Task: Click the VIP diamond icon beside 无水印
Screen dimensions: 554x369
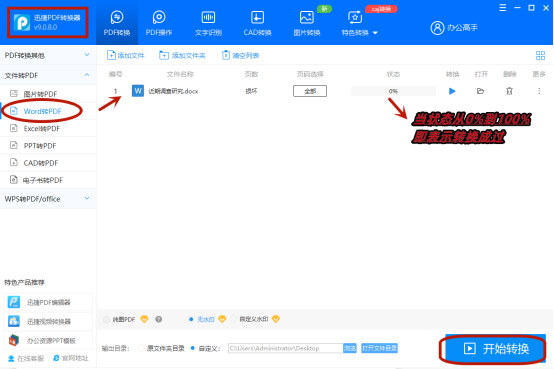Action: point(222,319)
